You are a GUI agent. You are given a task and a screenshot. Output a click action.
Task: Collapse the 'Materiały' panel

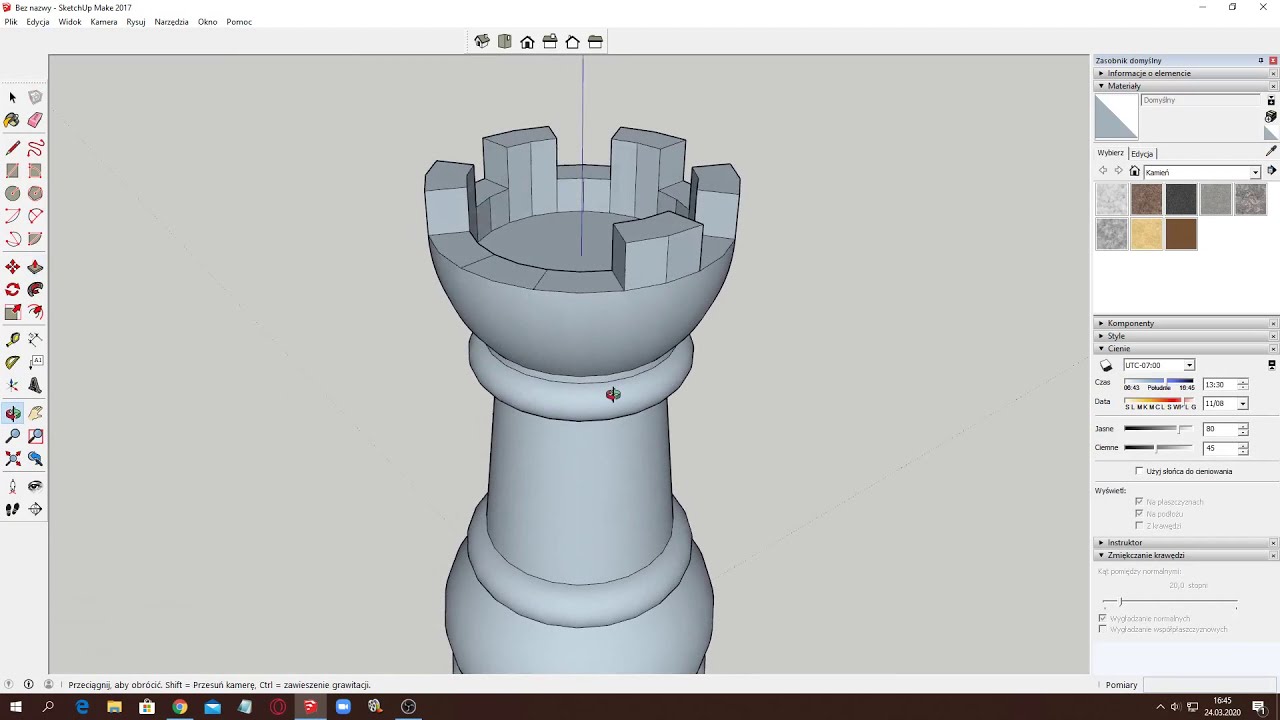[1186, 86]
